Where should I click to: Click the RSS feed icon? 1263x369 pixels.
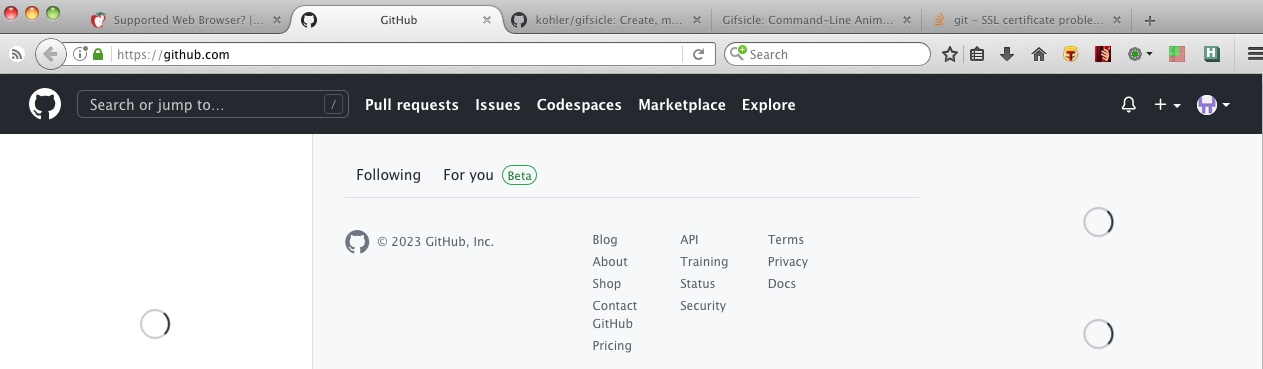17,55
